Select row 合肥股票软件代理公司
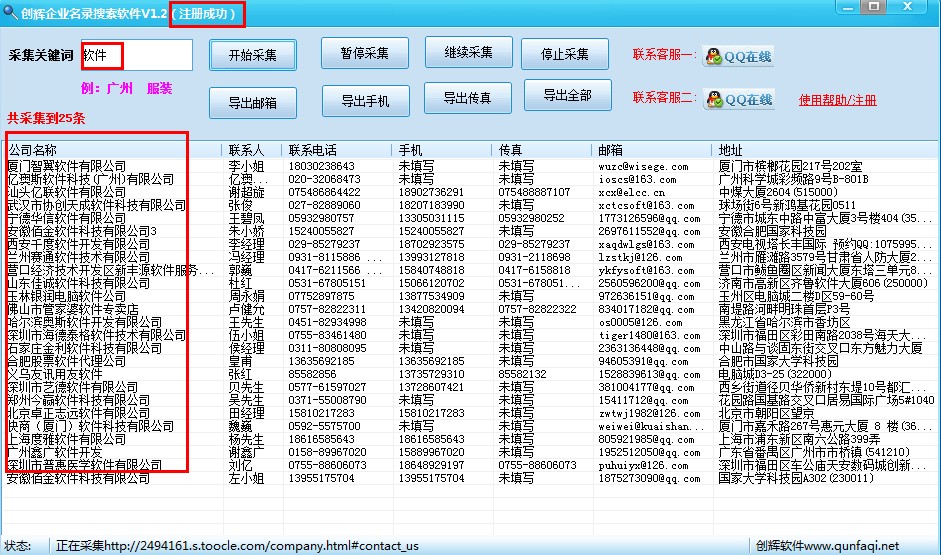Viewport: 941px width, 555px height. 471,361
